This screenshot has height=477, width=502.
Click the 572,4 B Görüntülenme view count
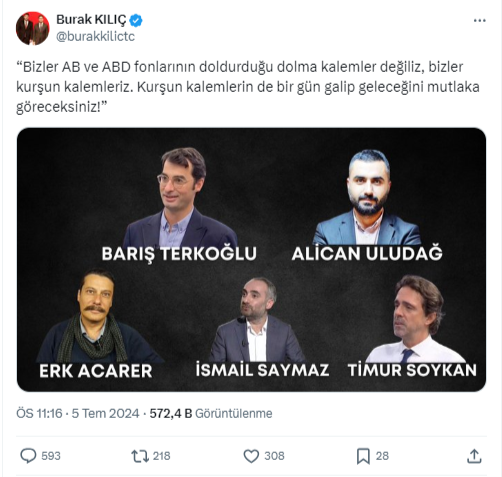pyautogui.click(x=211, y=413)
